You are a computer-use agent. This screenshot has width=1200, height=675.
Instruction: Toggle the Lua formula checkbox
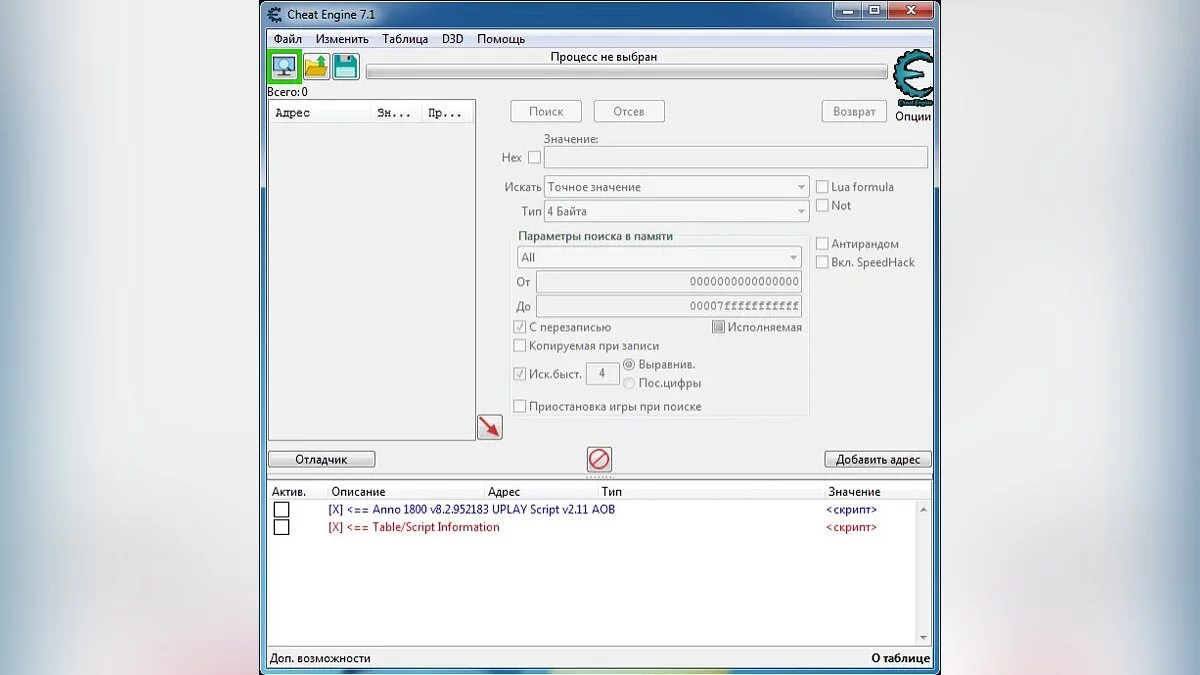822,187
